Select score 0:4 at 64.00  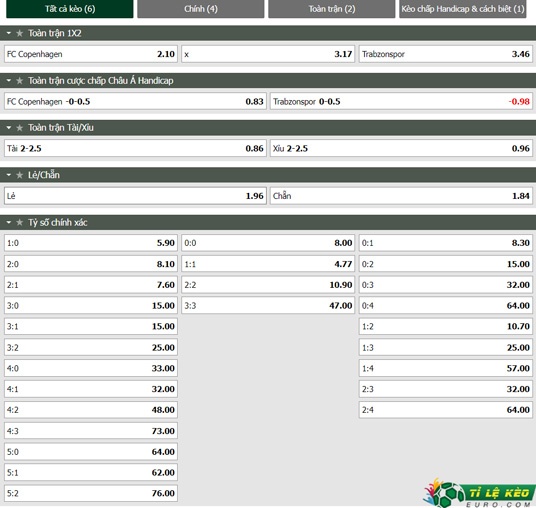tap(445, 306)
